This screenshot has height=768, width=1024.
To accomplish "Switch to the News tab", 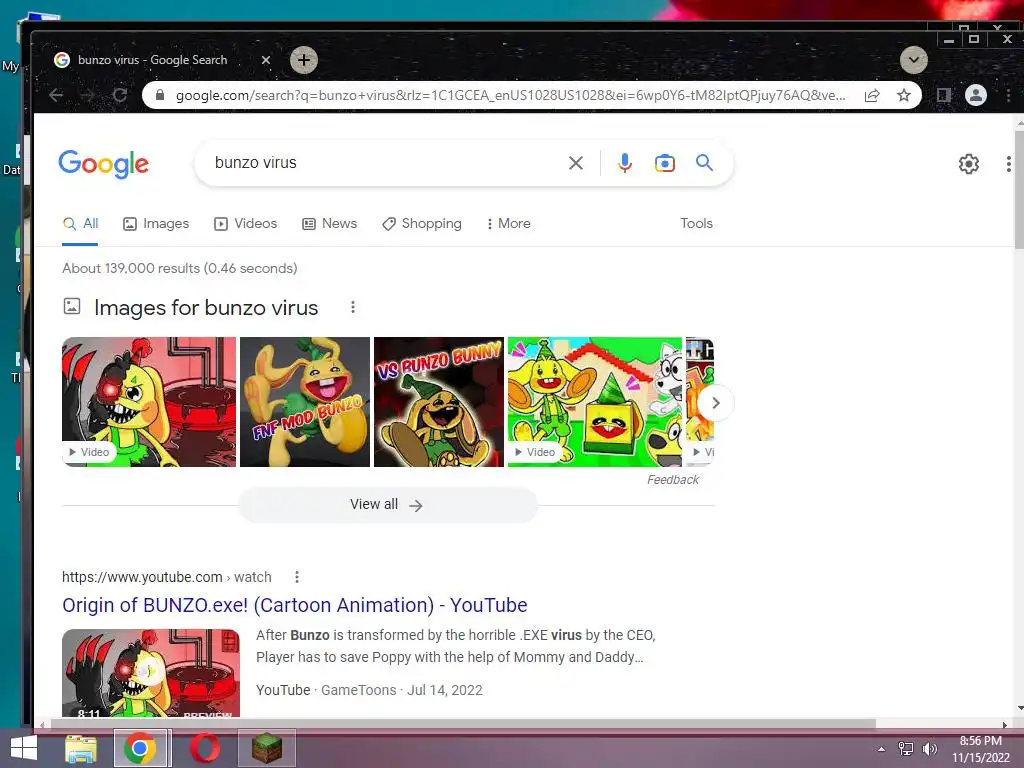I will [x=329, y=223].
